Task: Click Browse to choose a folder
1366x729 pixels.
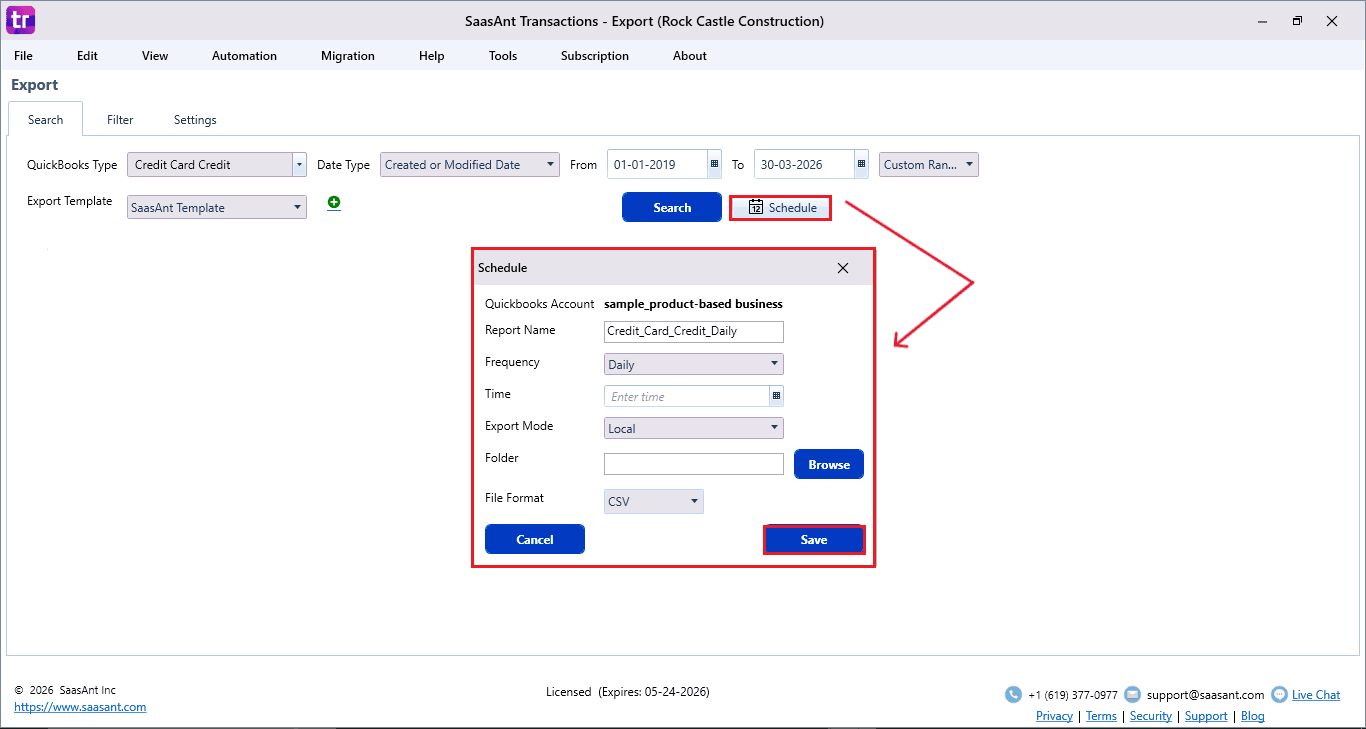Action: [829, 464]
